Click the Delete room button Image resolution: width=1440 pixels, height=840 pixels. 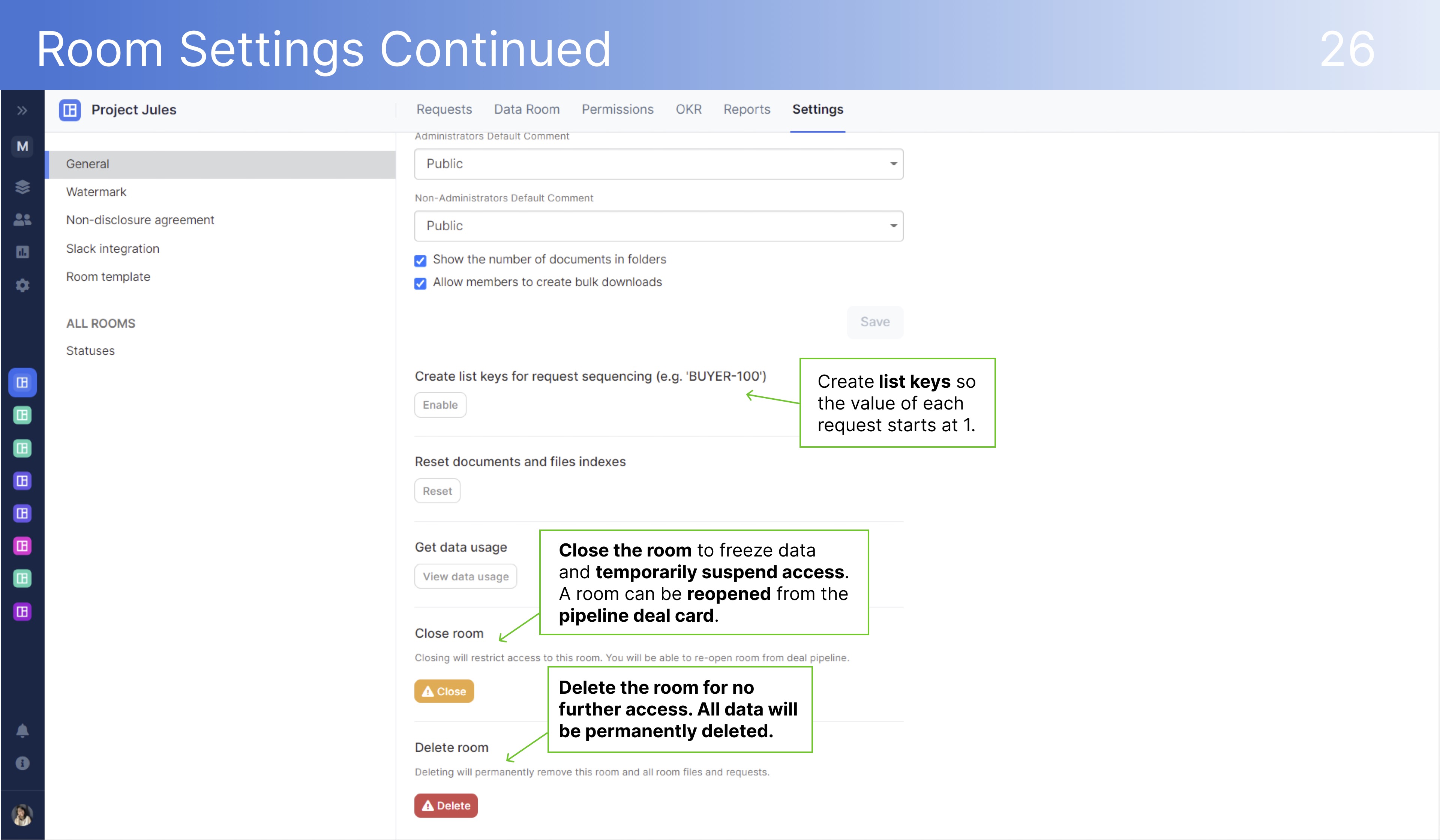447,805
